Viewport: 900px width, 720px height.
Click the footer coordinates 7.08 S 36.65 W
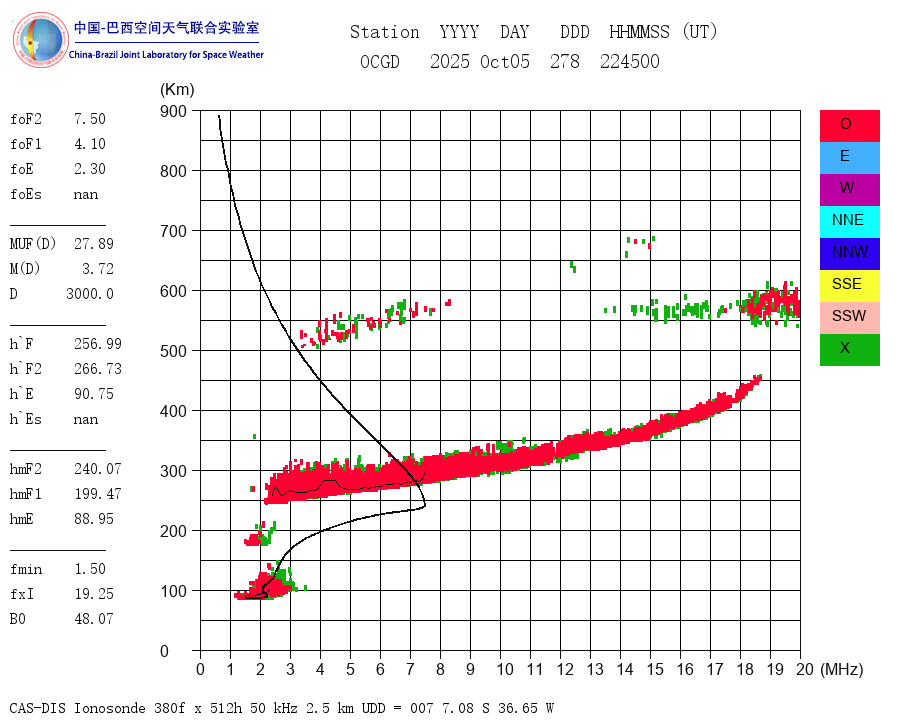click(498, 708)
